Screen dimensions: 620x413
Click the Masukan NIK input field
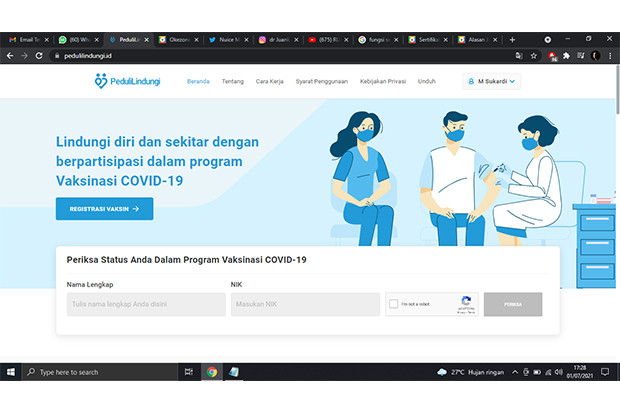305,304
